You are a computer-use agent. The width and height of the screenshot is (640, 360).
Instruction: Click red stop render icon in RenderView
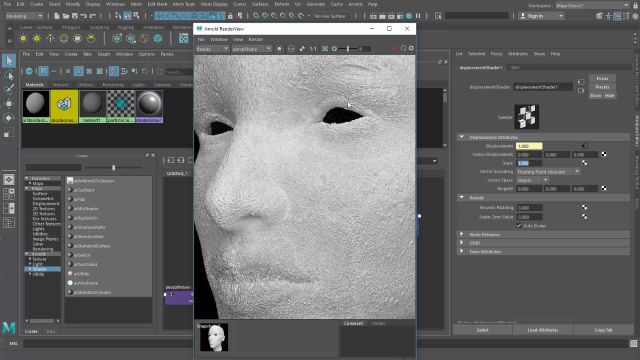point(395,49)
